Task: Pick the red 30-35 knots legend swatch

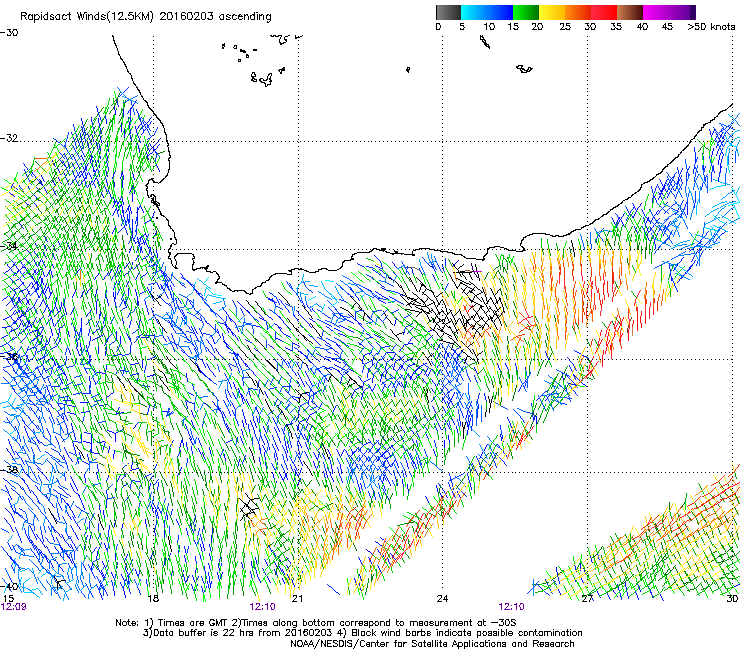Action: 604,12
